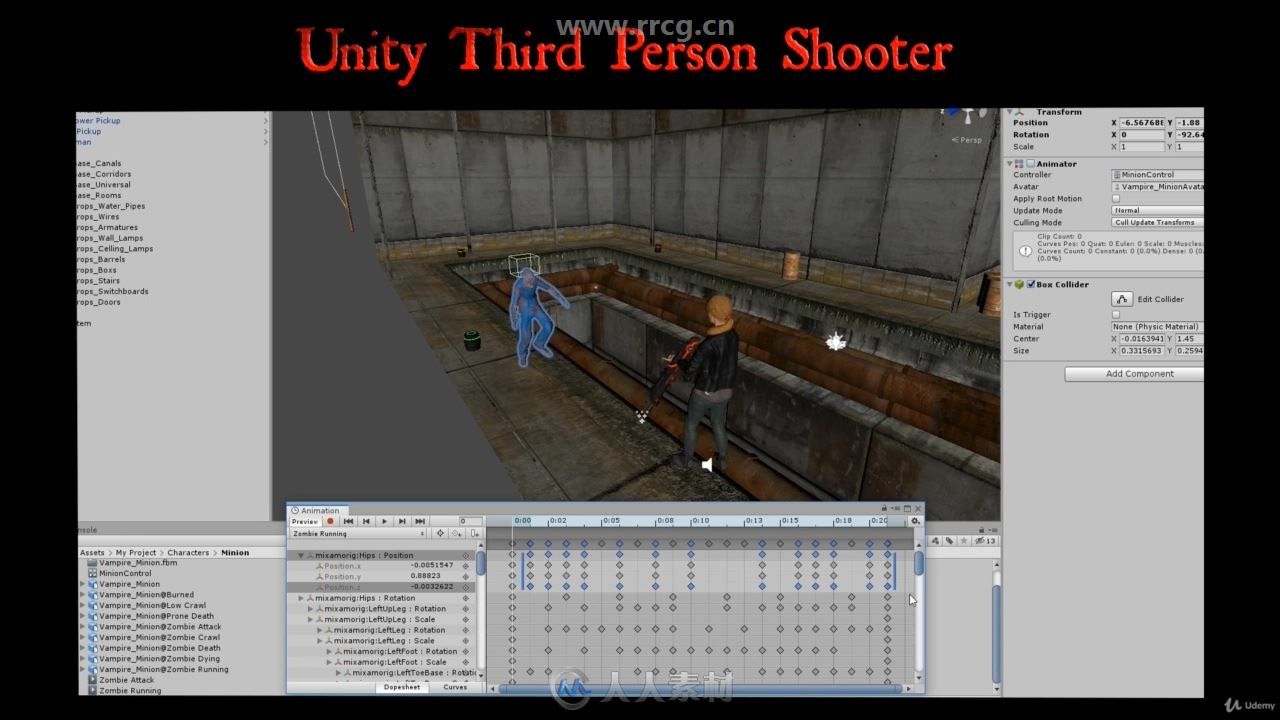
Task: Click keyframe diamond for Hips Rotation row
Action: point(465,598)
